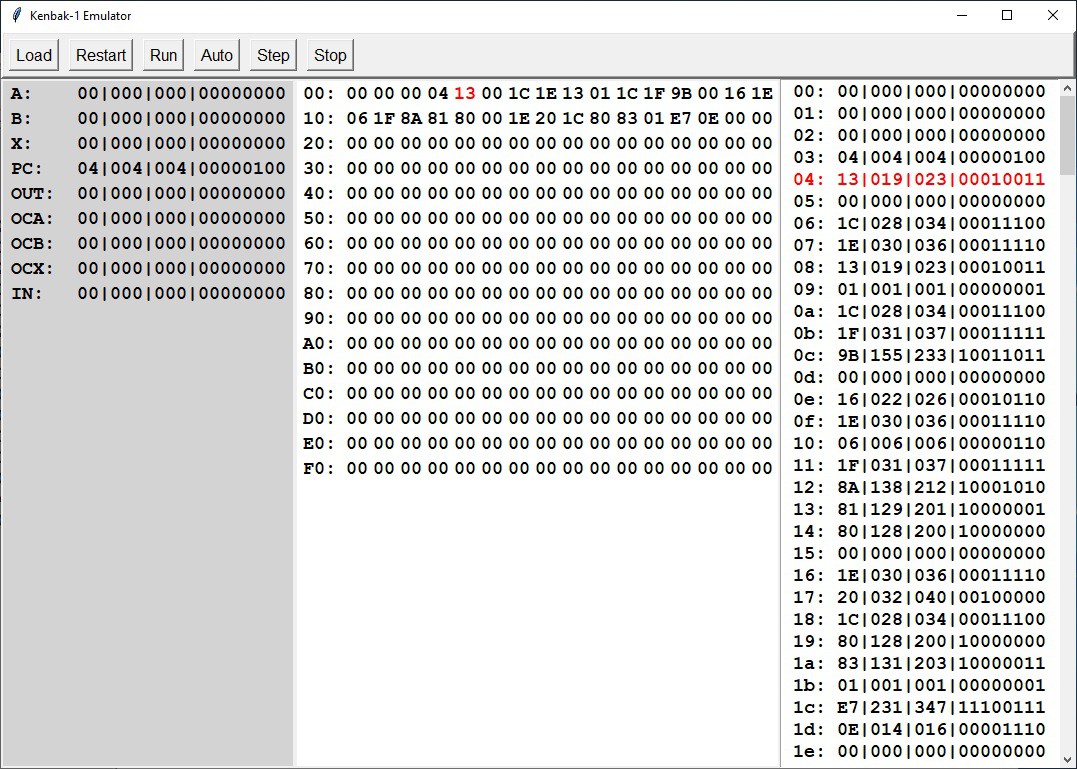
Task: Select memory list row 0e
Action: click(x=919, y=399)
